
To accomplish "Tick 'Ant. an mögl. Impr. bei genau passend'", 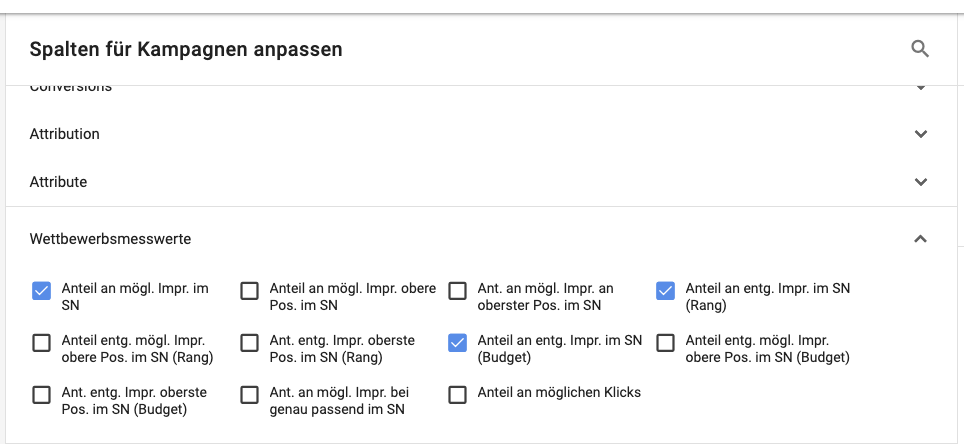I will (x=250, y=395).
